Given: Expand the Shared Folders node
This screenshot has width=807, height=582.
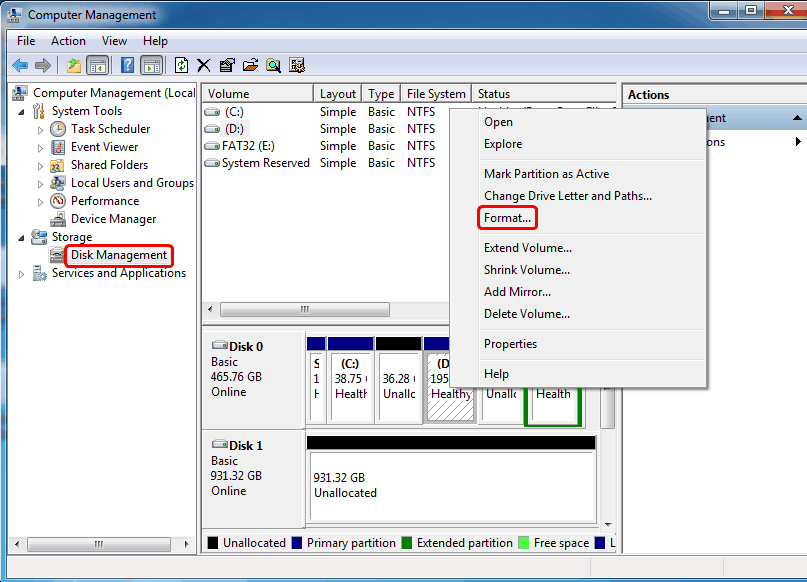Looking at the screenshot, I should point(40,166).
